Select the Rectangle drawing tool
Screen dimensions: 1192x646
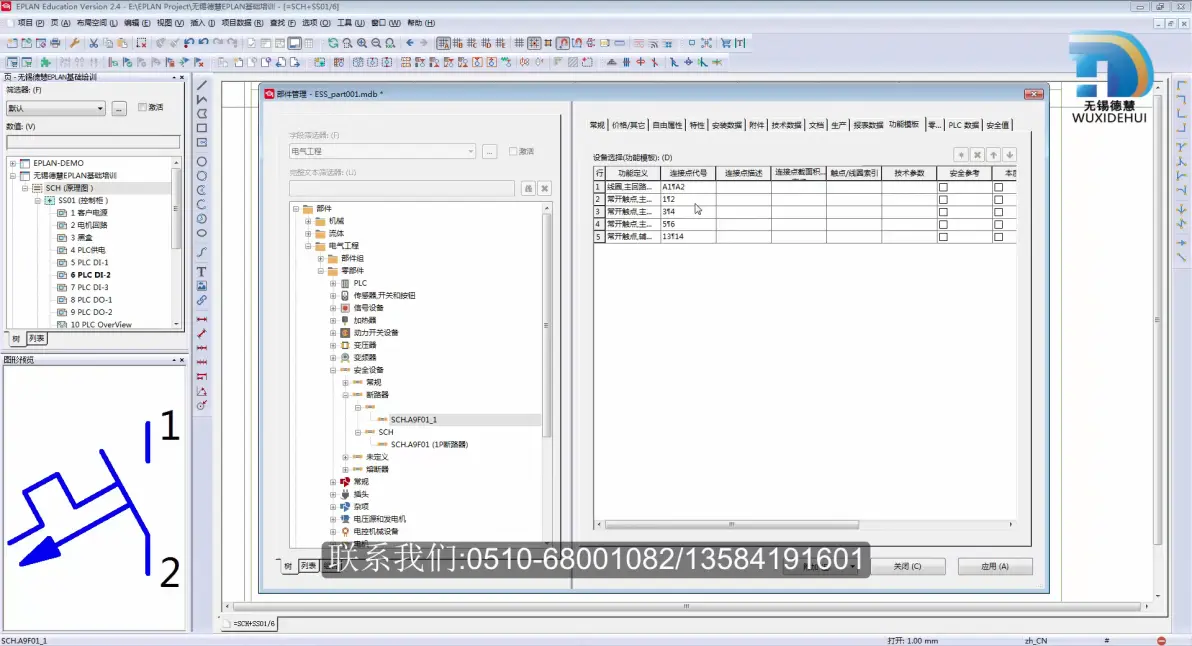pos(201,128)
